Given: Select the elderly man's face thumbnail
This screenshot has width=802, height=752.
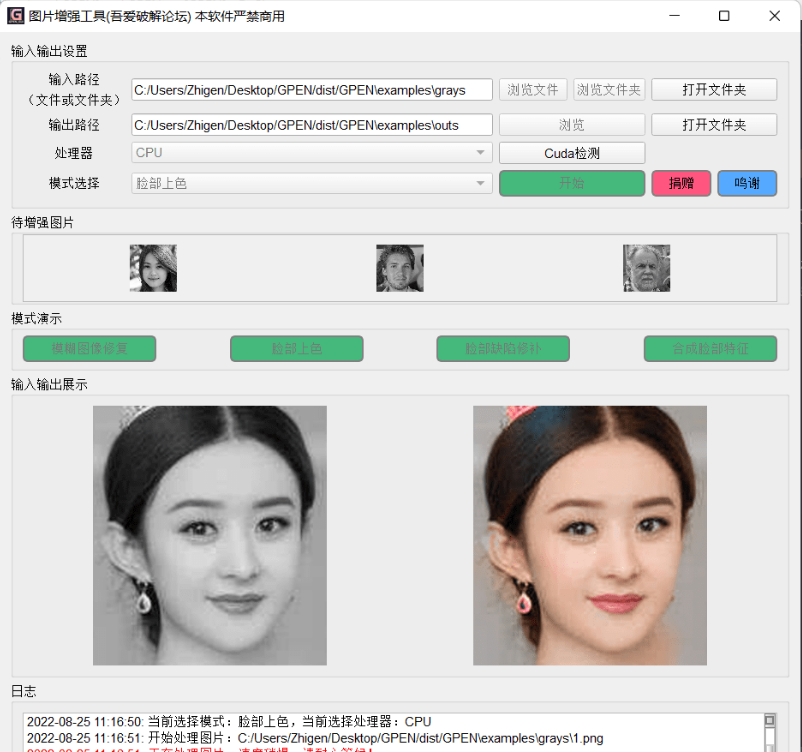Looking at the screenshot, I should coord(646,268).
